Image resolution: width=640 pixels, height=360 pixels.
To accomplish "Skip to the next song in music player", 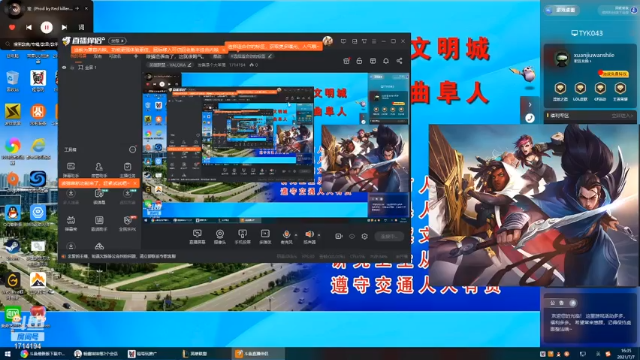I will pyautogui.click(x=64, y=27).
